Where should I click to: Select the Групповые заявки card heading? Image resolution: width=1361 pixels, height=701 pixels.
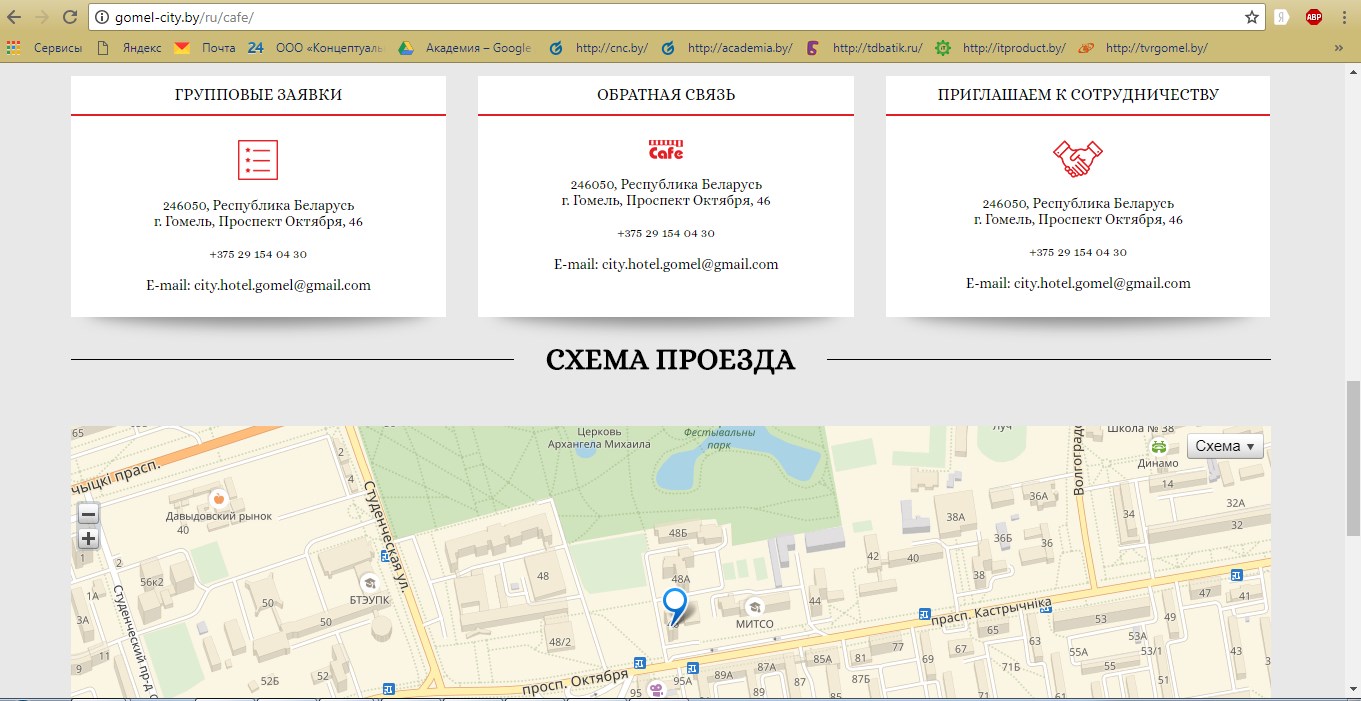coord(258,95)
